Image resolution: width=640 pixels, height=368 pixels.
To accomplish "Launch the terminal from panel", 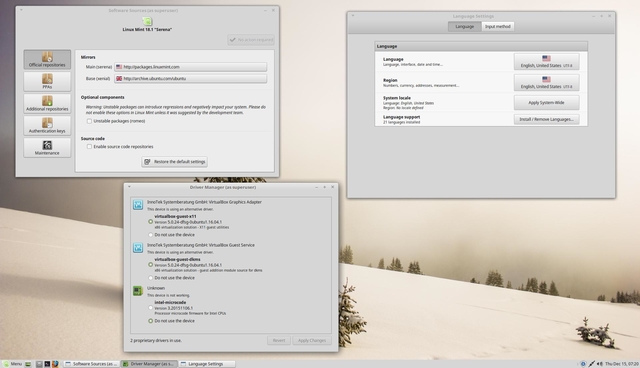I will pos(47,364).
